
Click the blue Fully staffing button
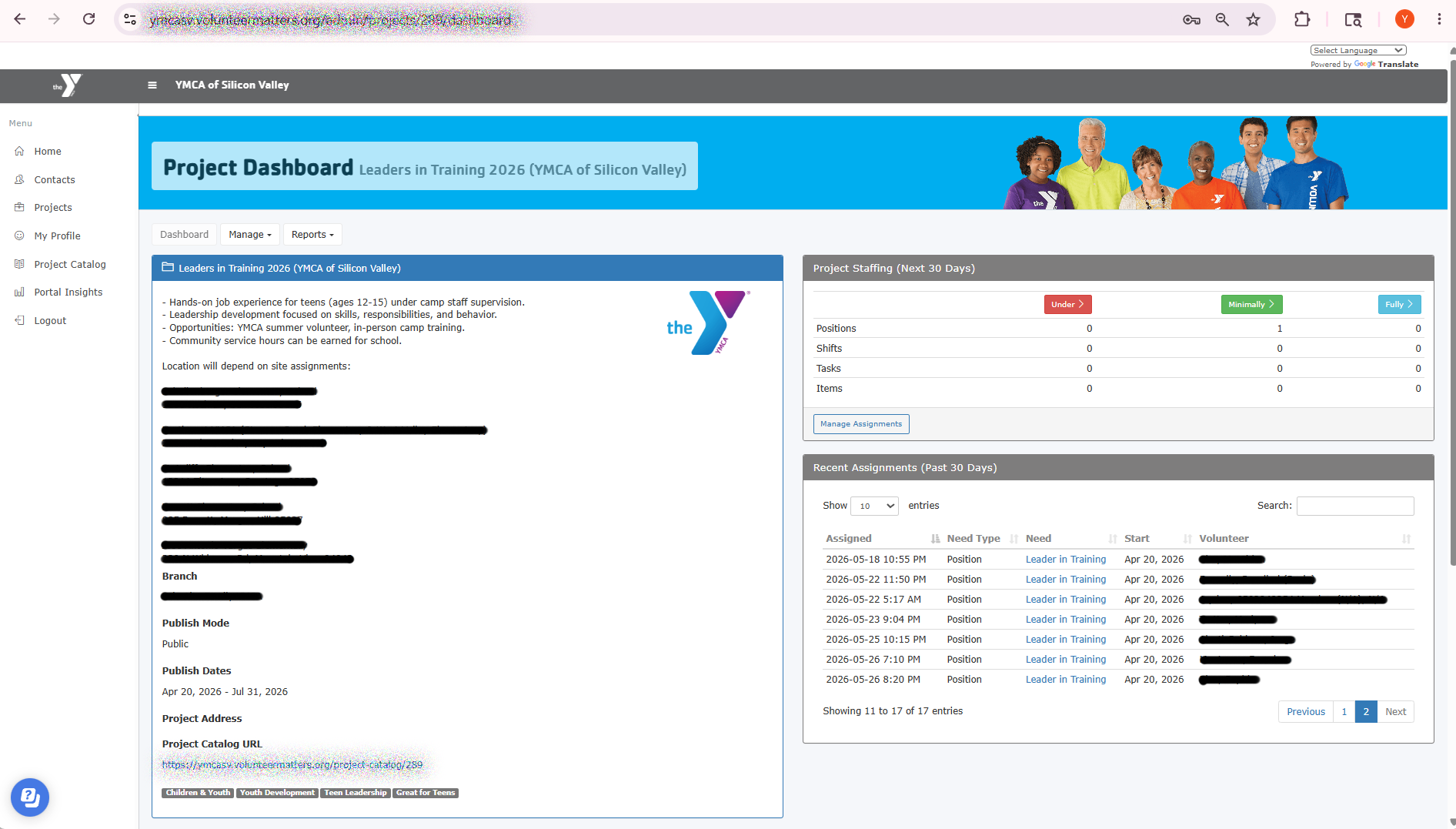[x=1399, y=304]
